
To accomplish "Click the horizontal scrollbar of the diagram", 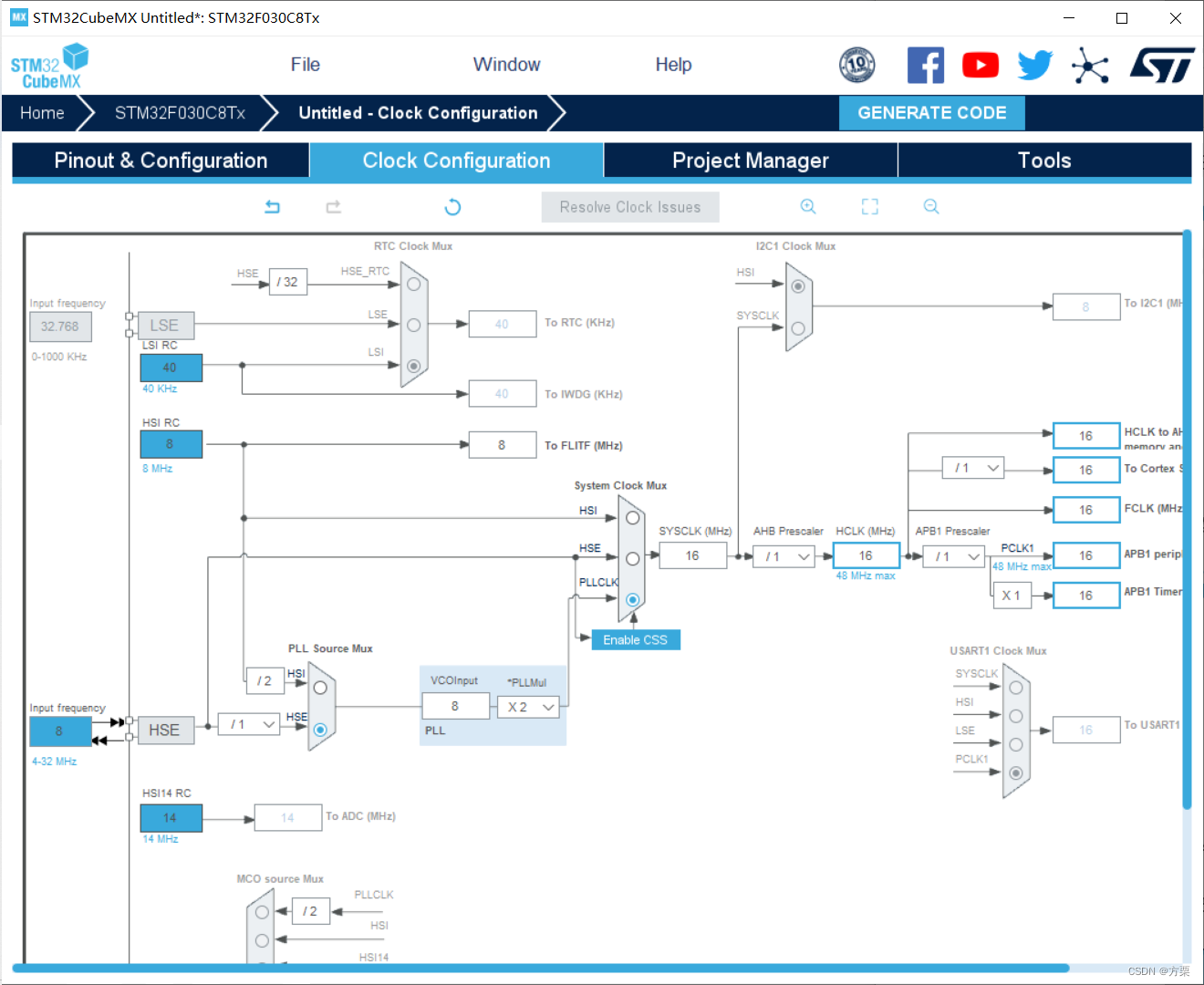I will coord(543,969).
